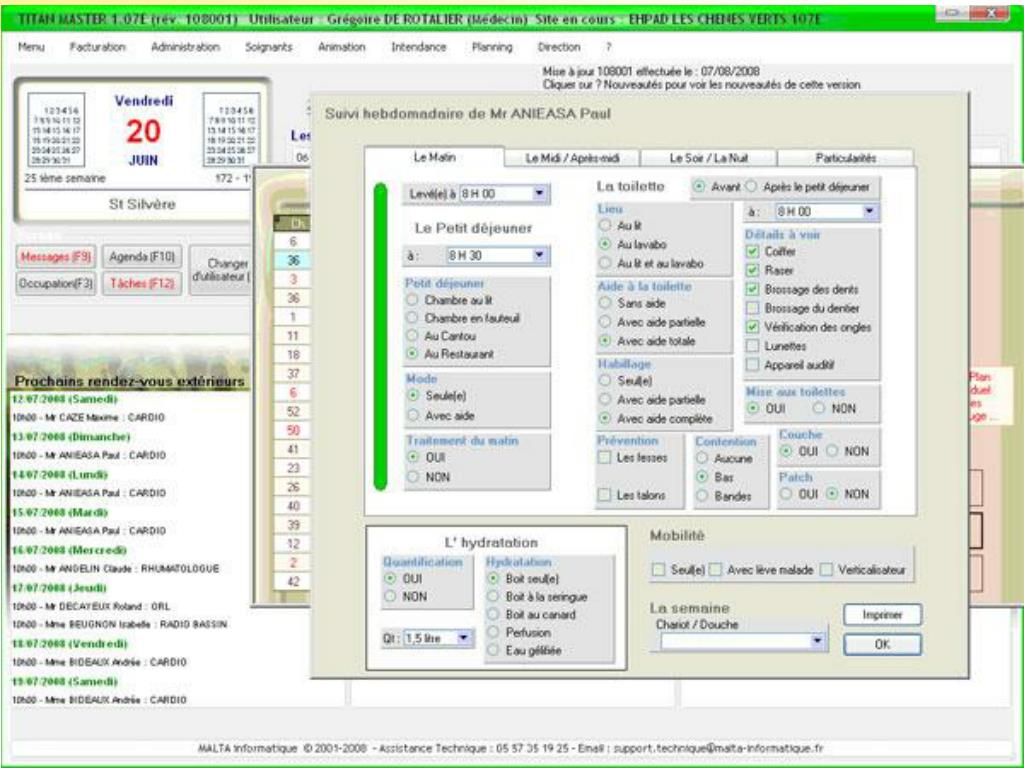Select Chambre au lit for breakfast
This screenshot has width=1024, height=768.
point(412,300)
